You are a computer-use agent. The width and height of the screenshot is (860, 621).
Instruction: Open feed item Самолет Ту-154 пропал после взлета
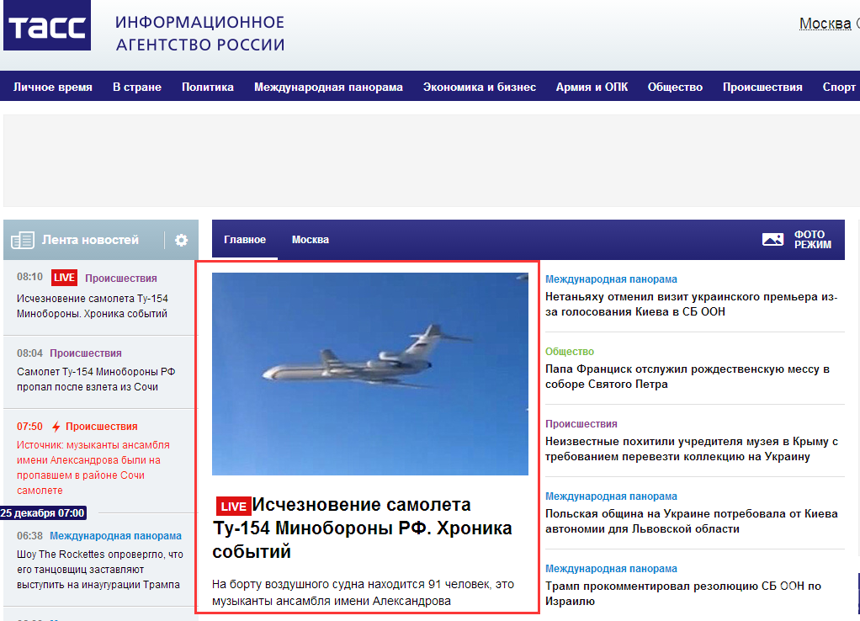point(96,379)
